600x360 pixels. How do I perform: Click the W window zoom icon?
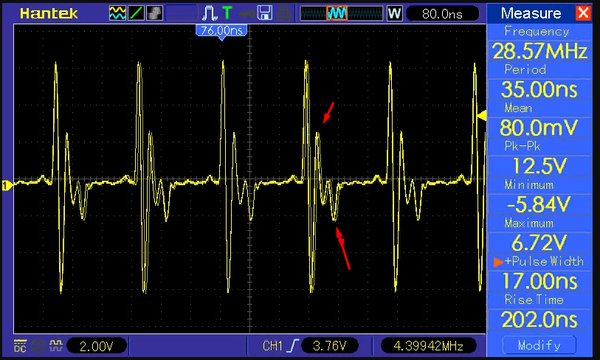click(395, 14)
